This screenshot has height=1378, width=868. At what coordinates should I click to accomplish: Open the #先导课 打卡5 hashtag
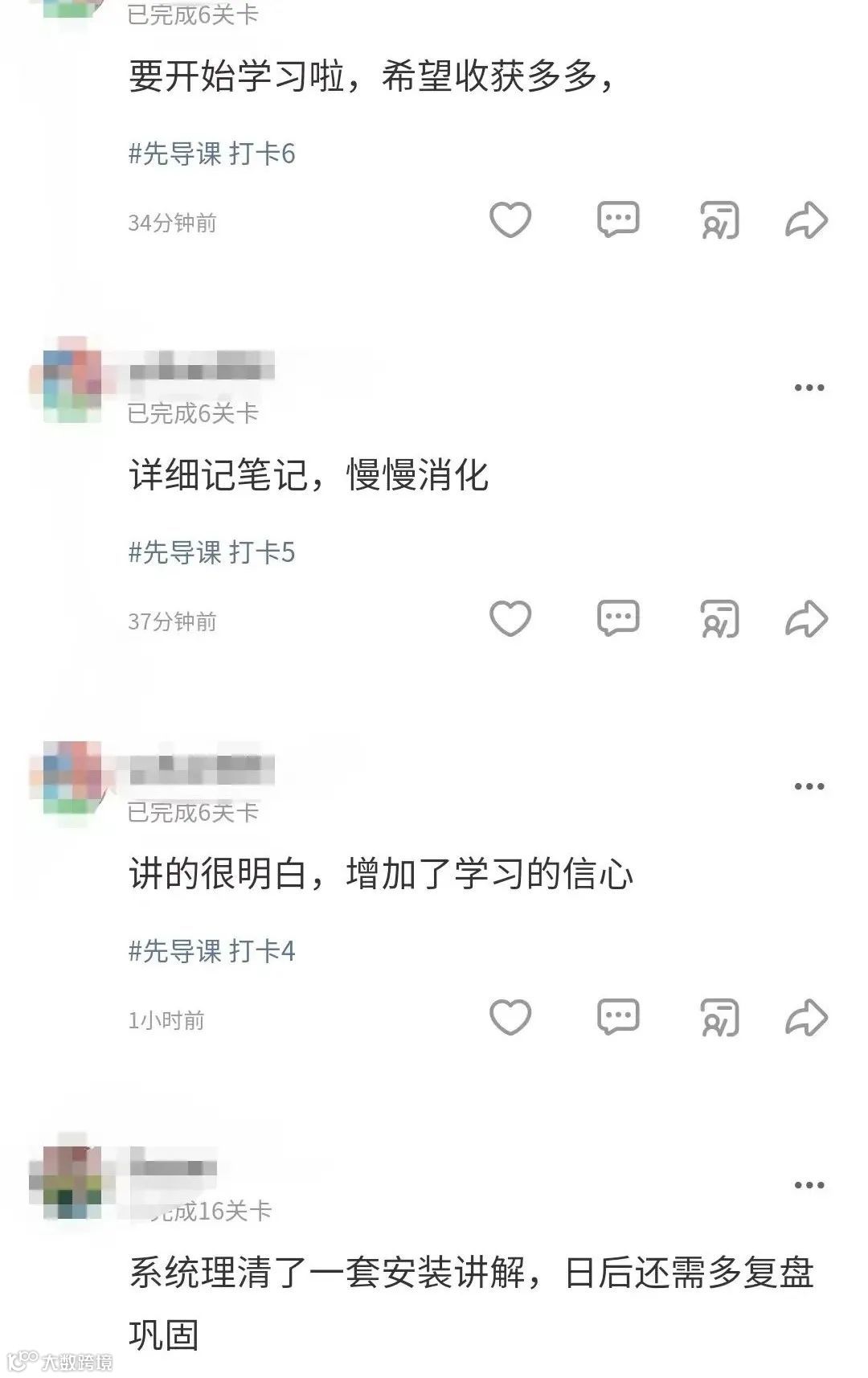tap(211, 552)
